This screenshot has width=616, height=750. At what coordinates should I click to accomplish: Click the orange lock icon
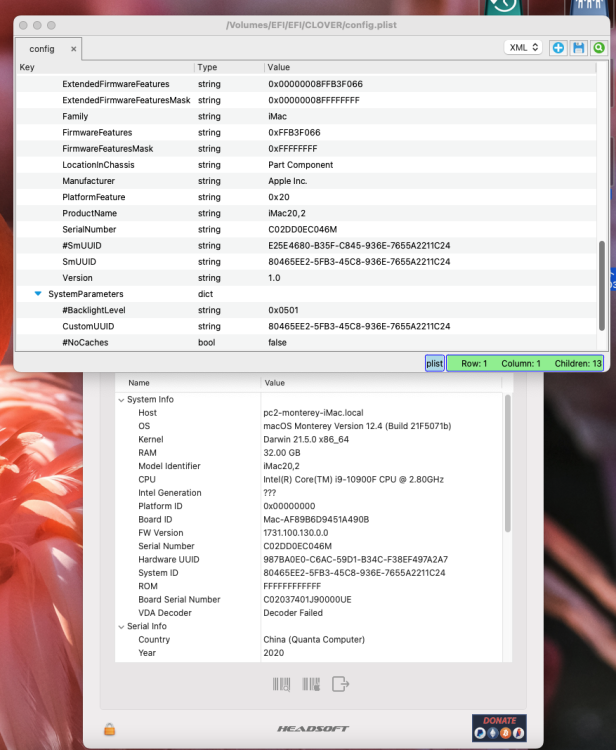(x=110, y=729)
